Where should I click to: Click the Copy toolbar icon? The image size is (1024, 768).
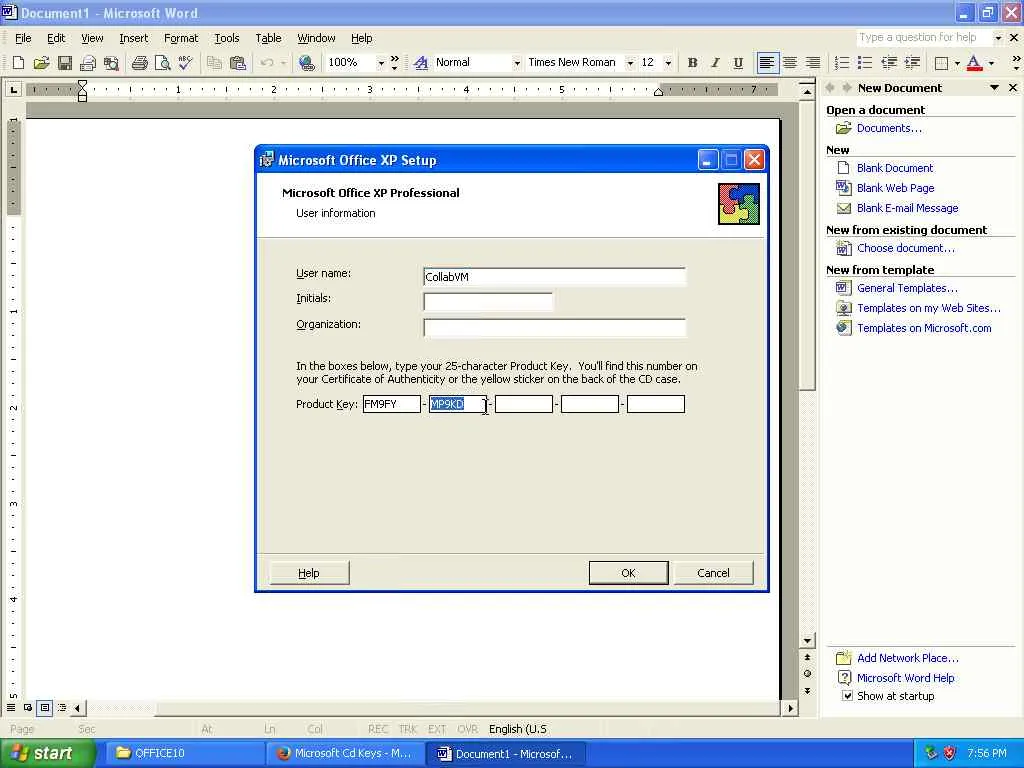[214, 63]
